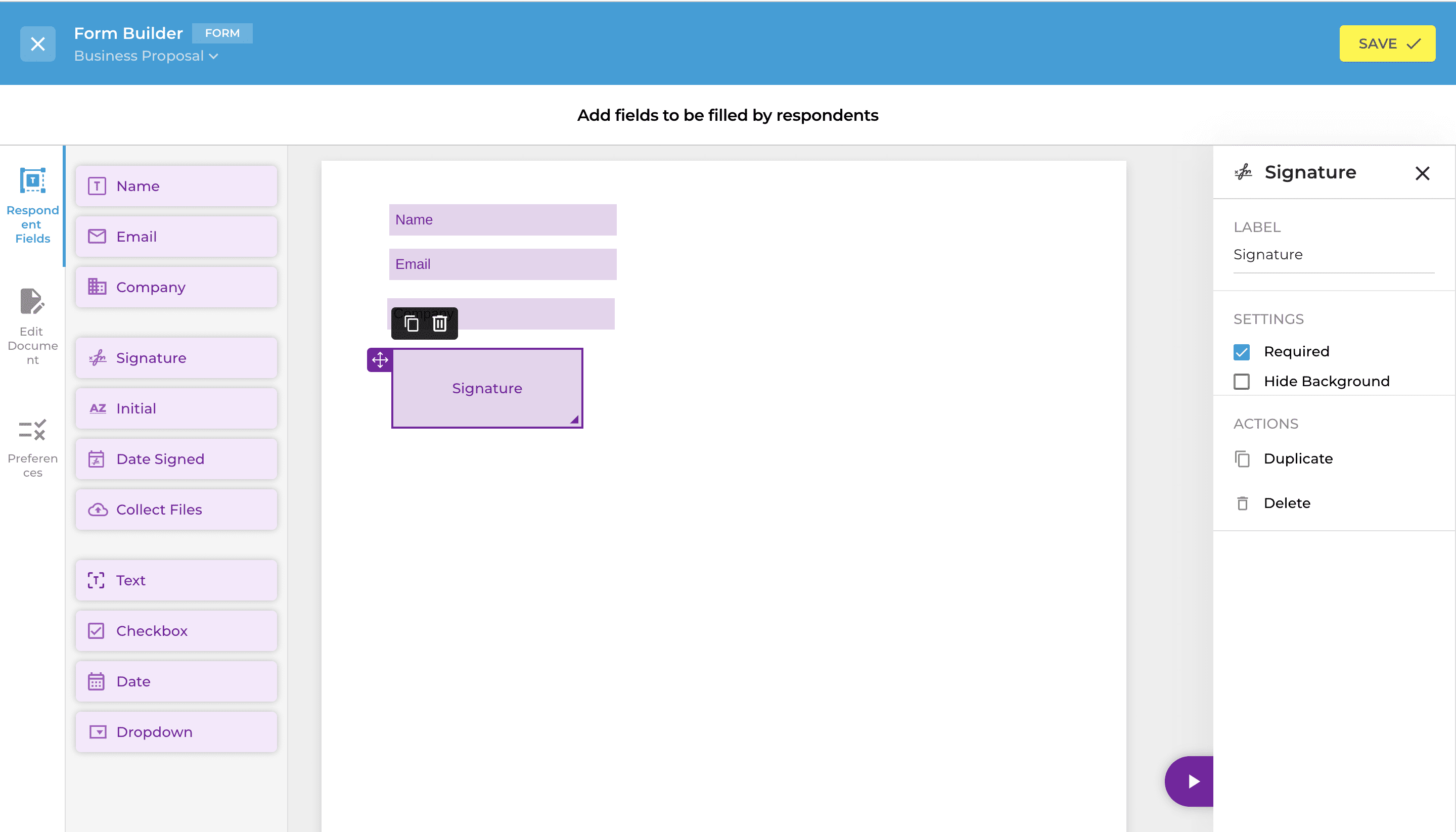Edit the Signature label input field
This screenshot has width=1456, height=832.
coord(1334,255)
